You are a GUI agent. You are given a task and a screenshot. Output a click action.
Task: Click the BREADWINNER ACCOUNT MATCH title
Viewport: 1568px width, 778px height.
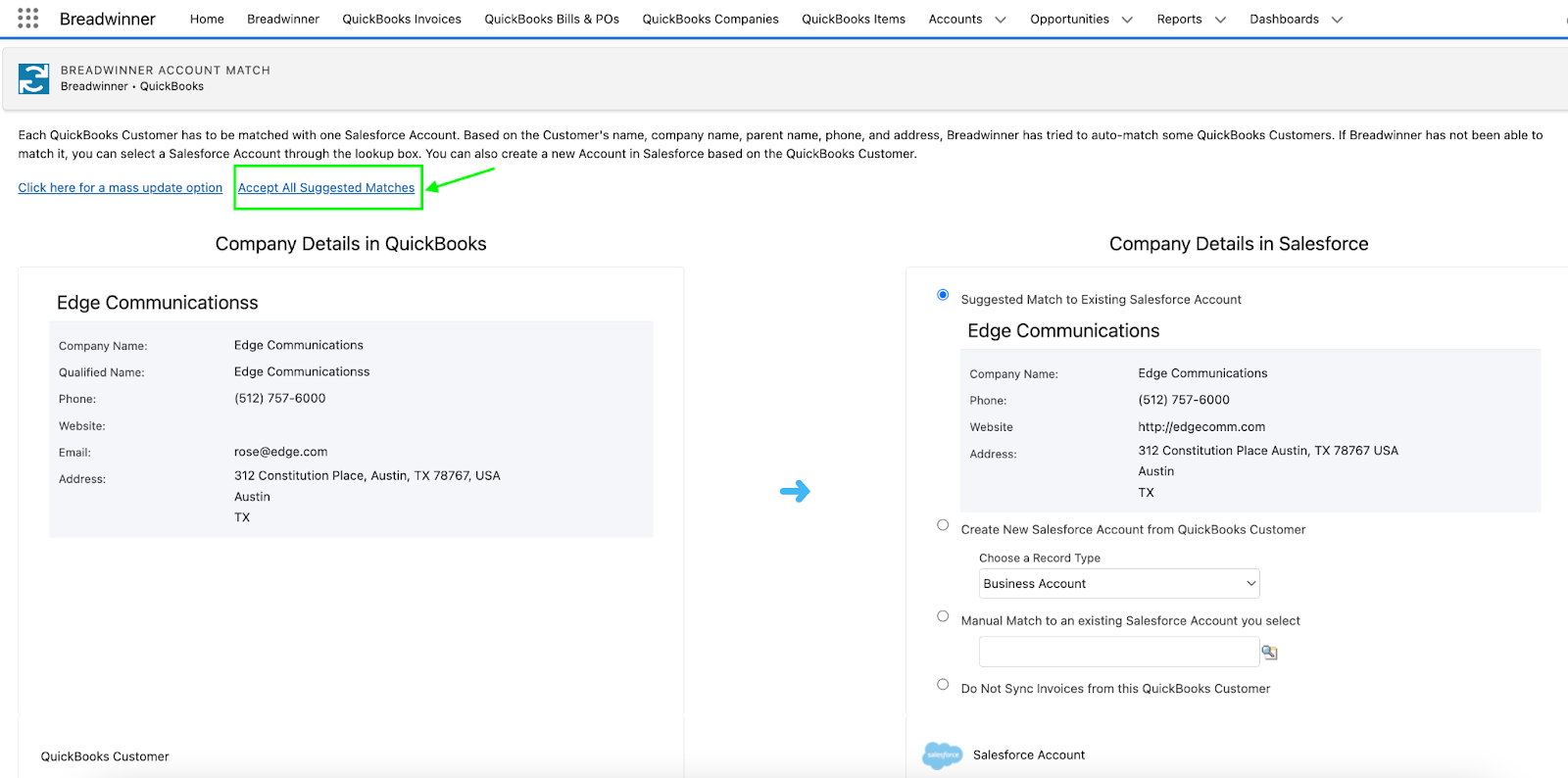click(166, 71)
